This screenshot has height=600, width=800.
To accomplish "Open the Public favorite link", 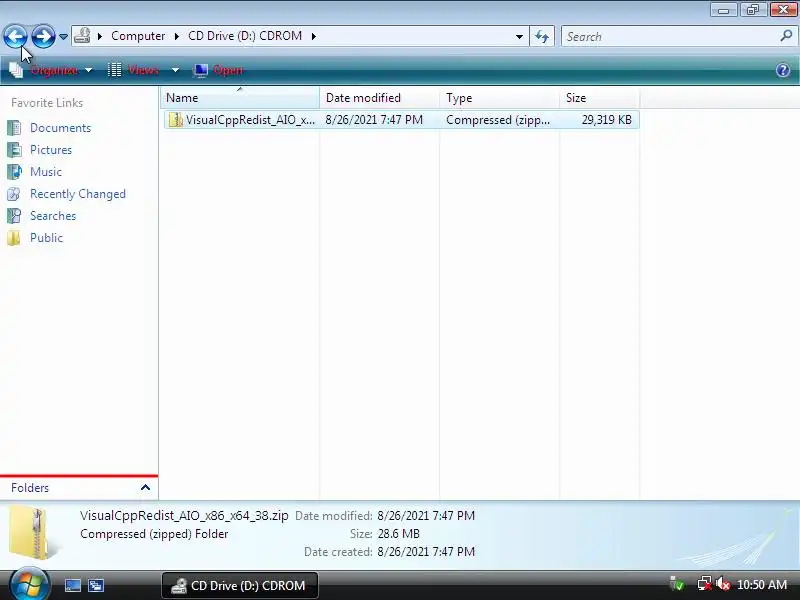I will coord(46,238).
